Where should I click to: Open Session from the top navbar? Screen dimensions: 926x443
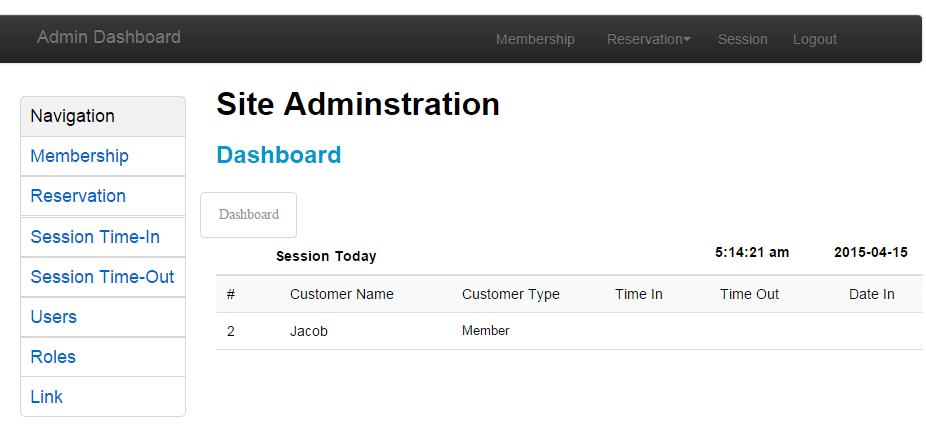pos(742,40)
